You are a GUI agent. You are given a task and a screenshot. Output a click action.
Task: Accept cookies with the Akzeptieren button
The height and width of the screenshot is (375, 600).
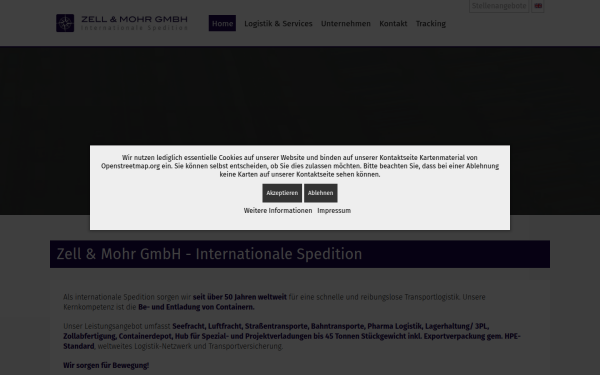coord(282,193)
